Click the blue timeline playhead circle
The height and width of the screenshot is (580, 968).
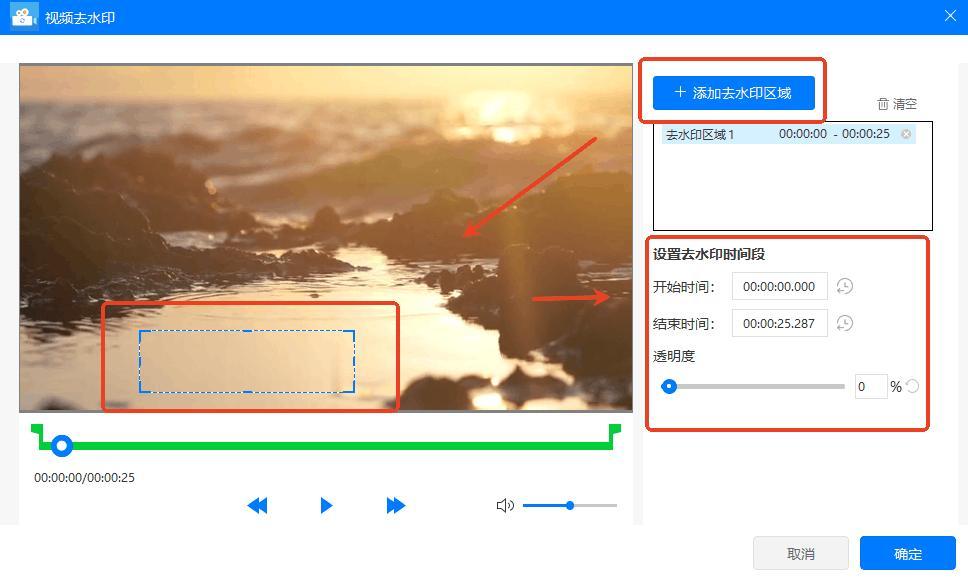tap(62, 446)
